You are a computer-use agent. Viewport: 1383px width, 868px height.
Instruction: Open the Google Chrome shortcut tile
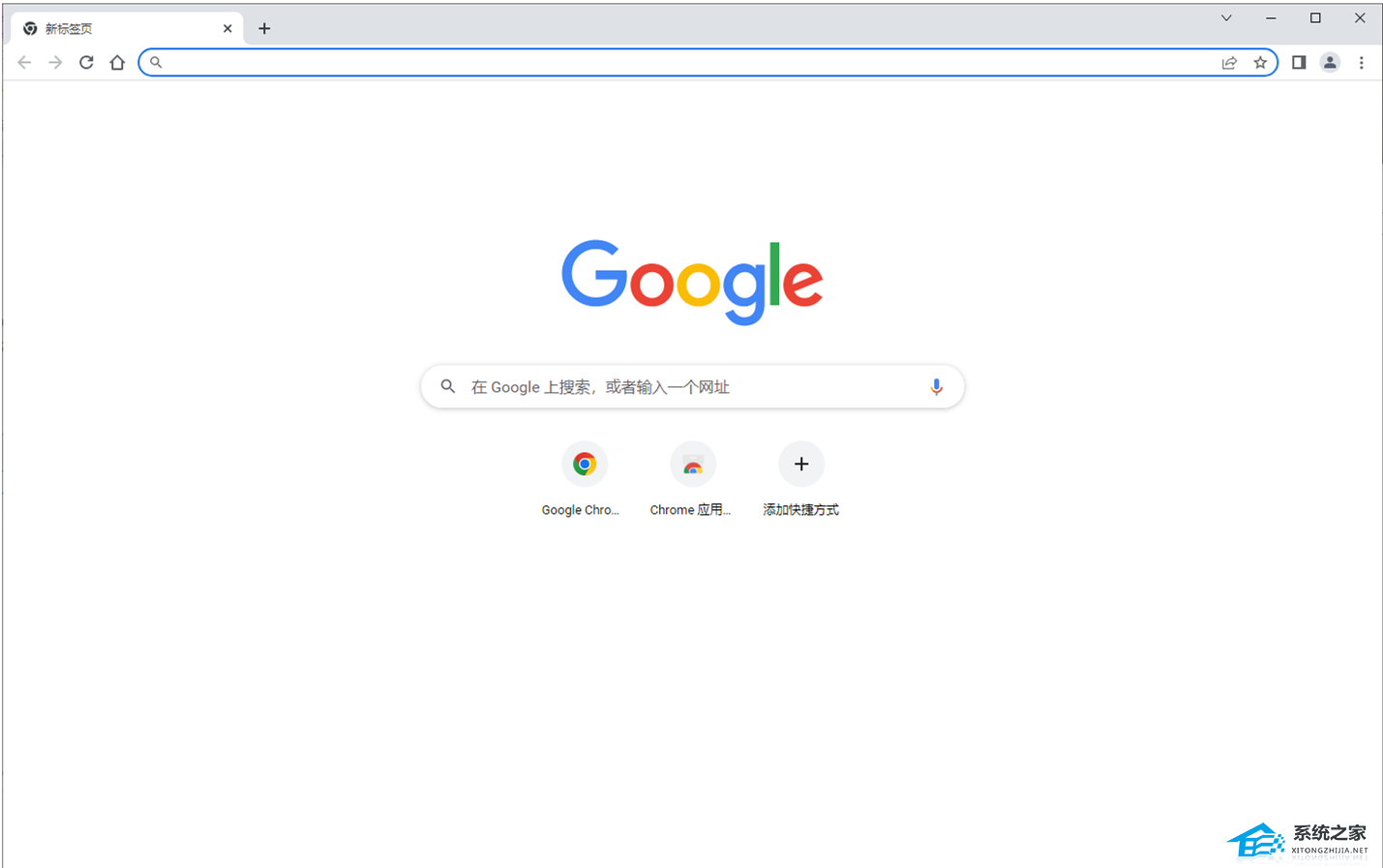(x=584, y=480)
